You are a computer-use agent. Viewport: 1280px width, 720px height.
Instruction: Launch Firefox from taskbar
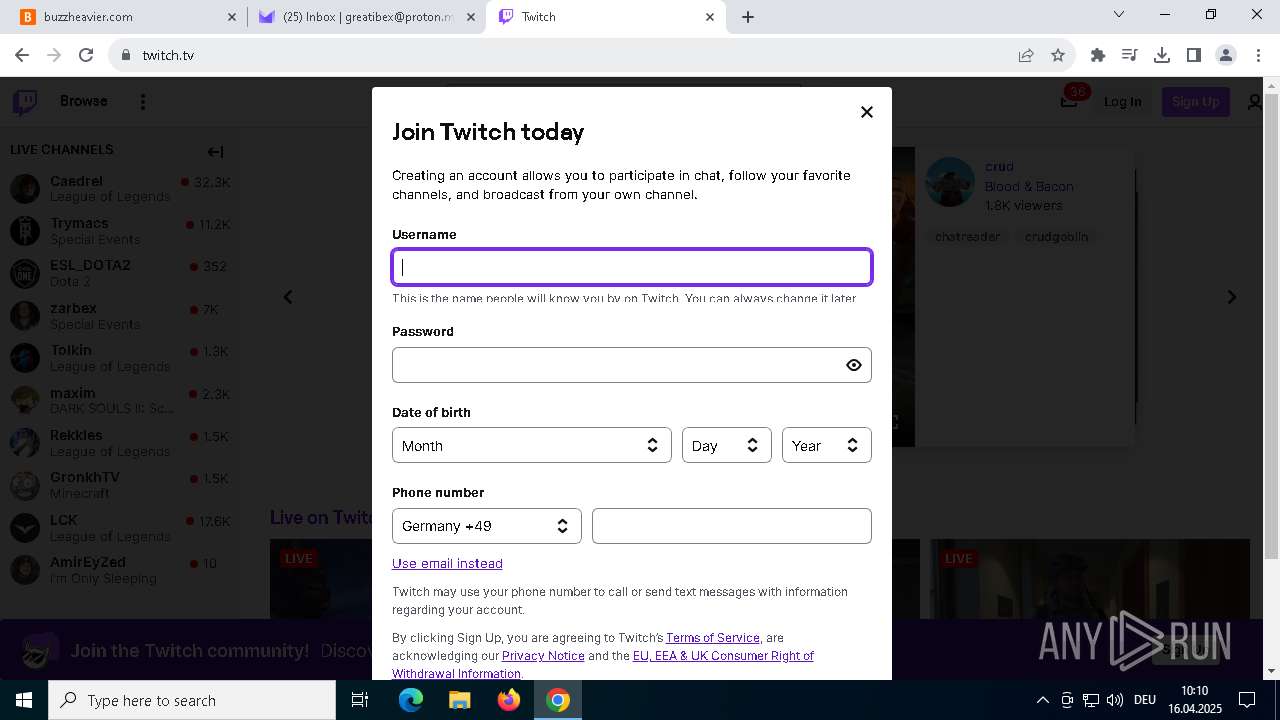pos(509,700)
